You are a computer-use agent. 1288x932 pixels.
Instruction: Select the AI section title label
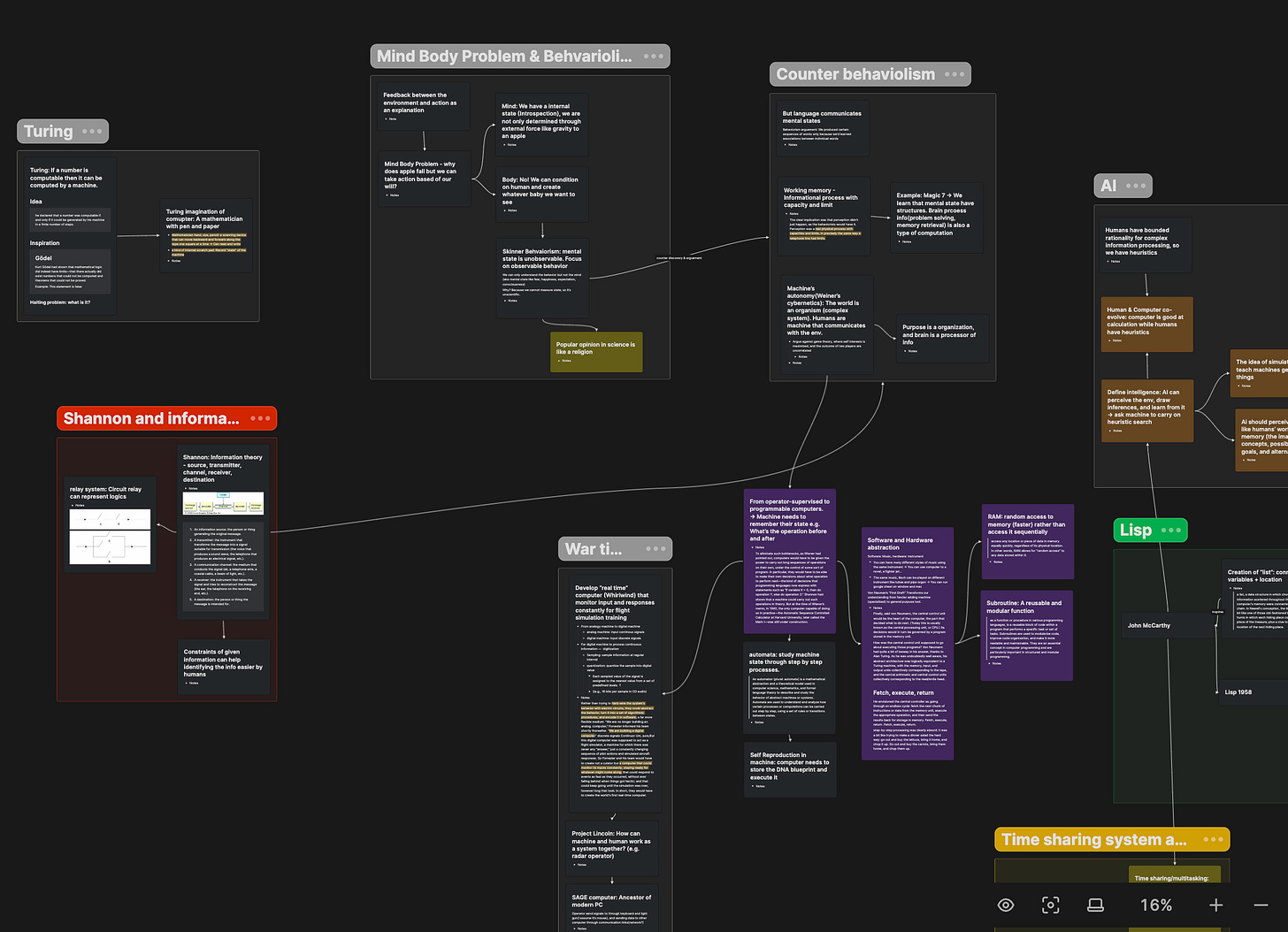coord(1108,186)
